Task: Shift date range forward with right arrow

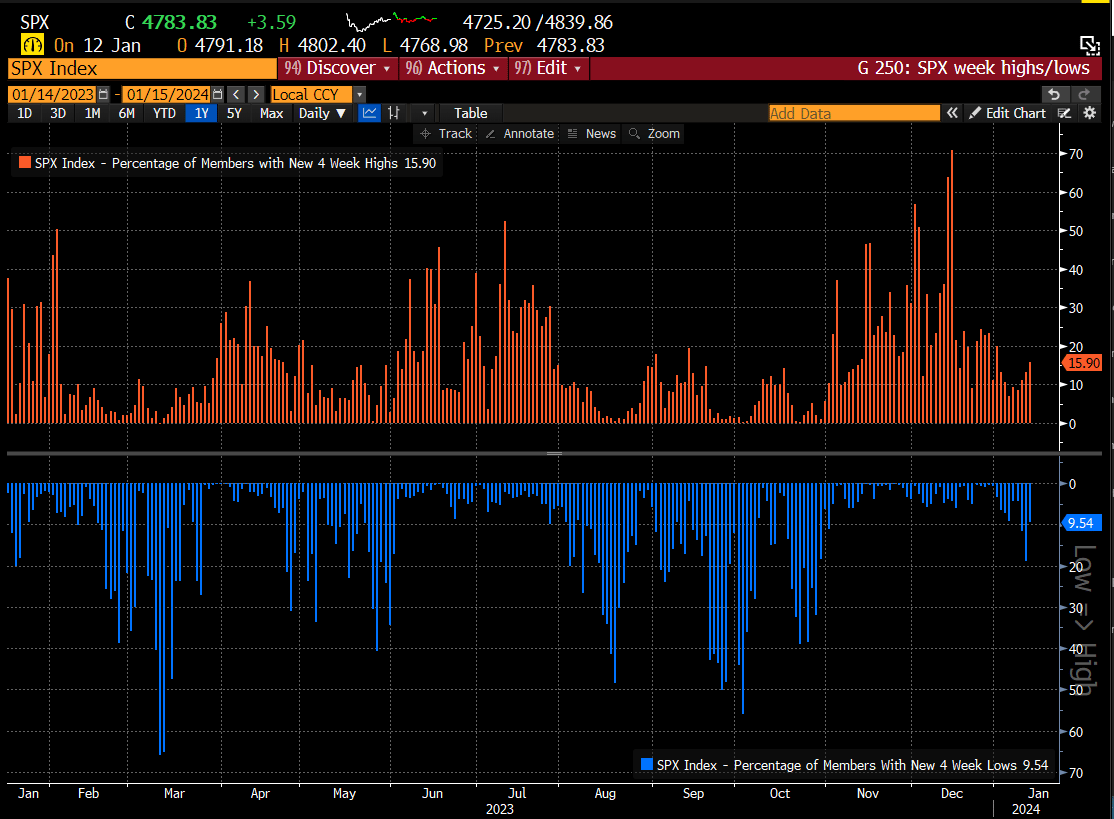Action: pos(257,94)
